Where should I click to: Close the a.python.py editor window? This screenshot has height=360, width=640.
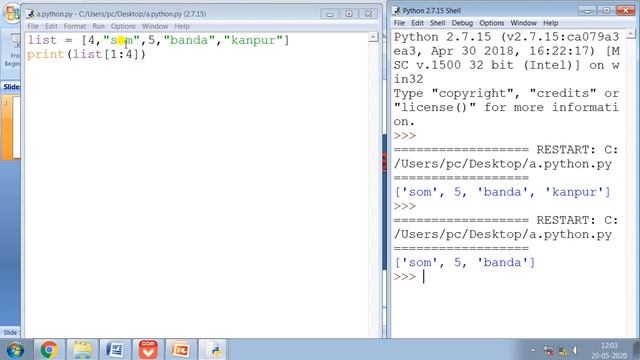[368, 14]
